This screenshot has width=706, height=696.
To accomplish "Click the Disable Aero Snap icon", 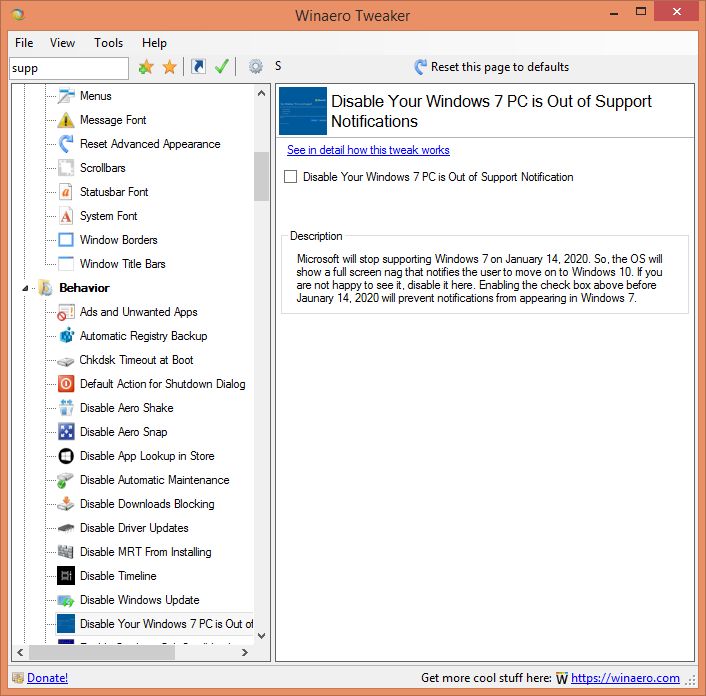I will click(x=66, y=432).
